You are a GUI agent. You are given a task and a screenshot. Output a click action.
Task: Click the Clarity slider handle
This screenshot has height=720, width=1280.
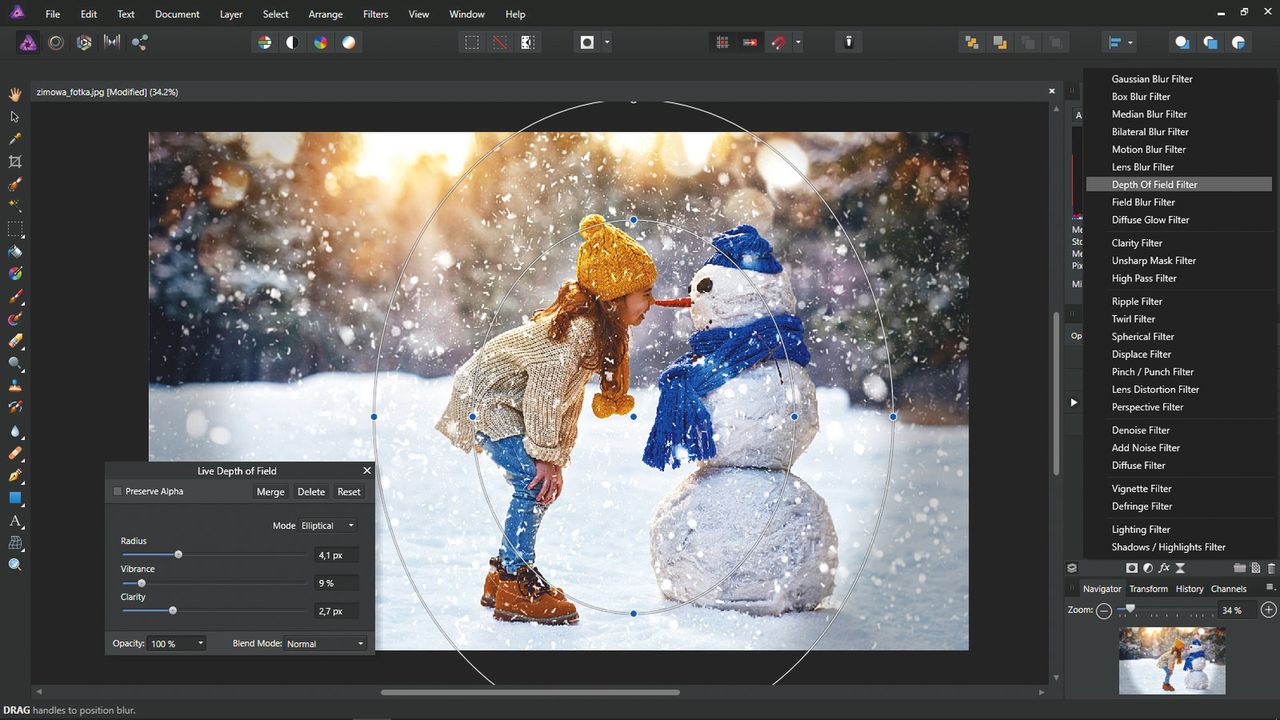pyautogui.click(x=172, y=610)
